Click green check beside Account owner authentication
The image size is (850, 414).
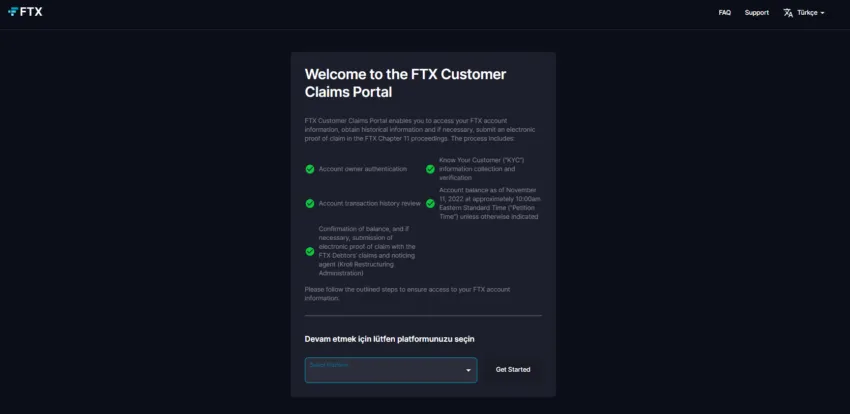coord(310,169)
